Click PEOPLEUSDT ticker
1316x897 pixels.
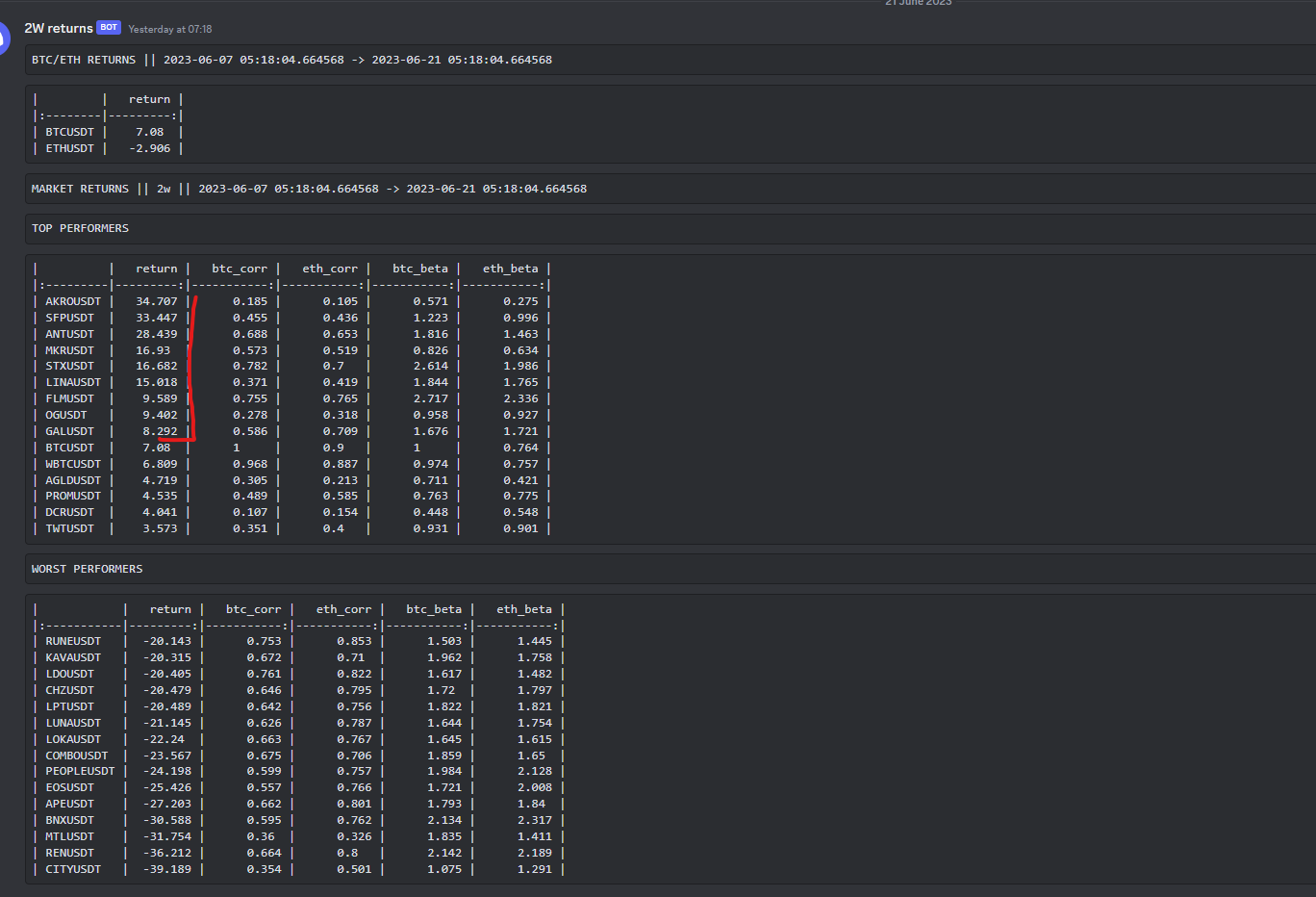point(80,771)
